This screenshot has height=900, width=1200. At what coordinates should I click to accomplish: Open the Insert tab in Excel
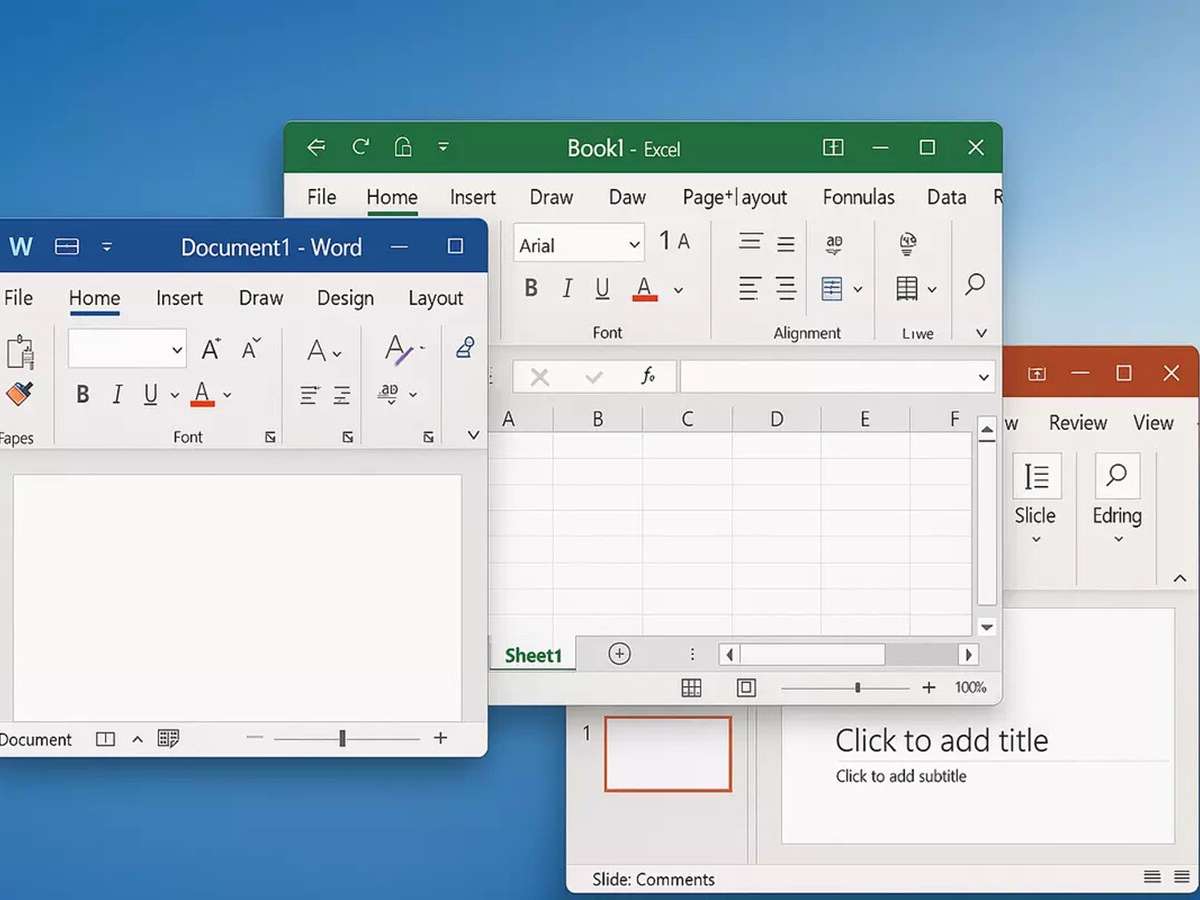pyautogui.click(x=472, y=197)
